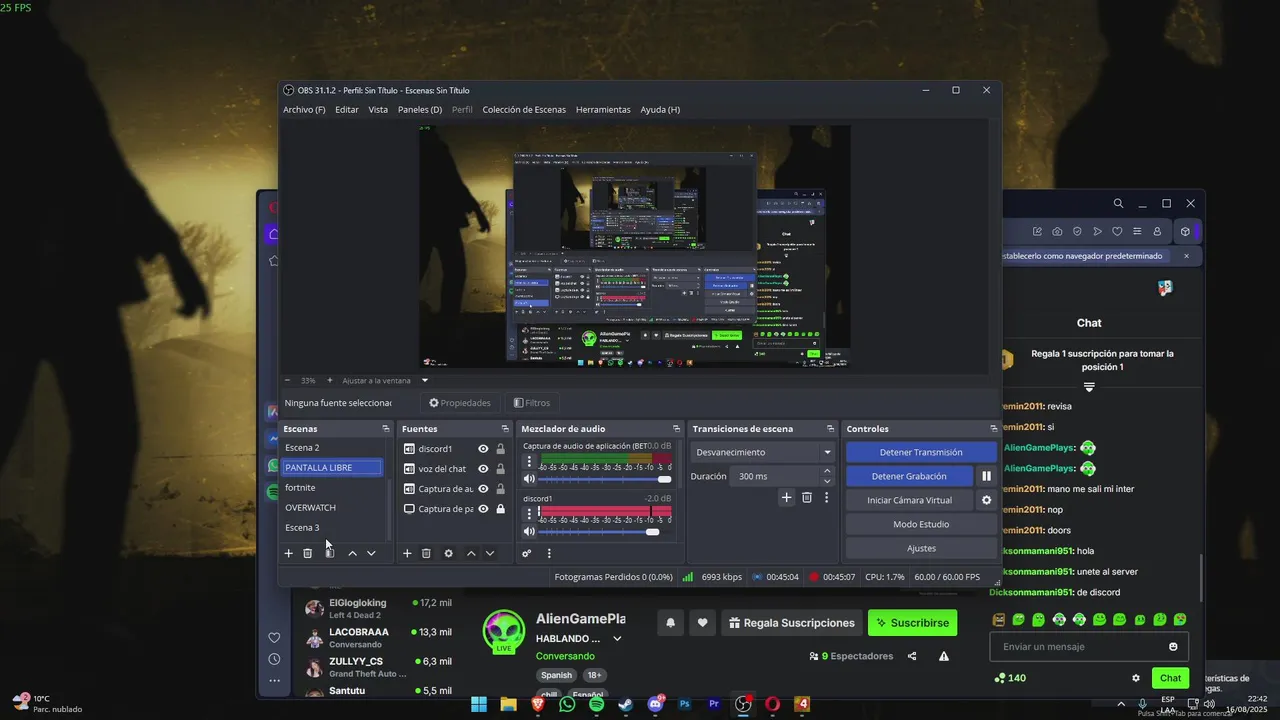
Task: Pause the recording
Action: (987, 476)
